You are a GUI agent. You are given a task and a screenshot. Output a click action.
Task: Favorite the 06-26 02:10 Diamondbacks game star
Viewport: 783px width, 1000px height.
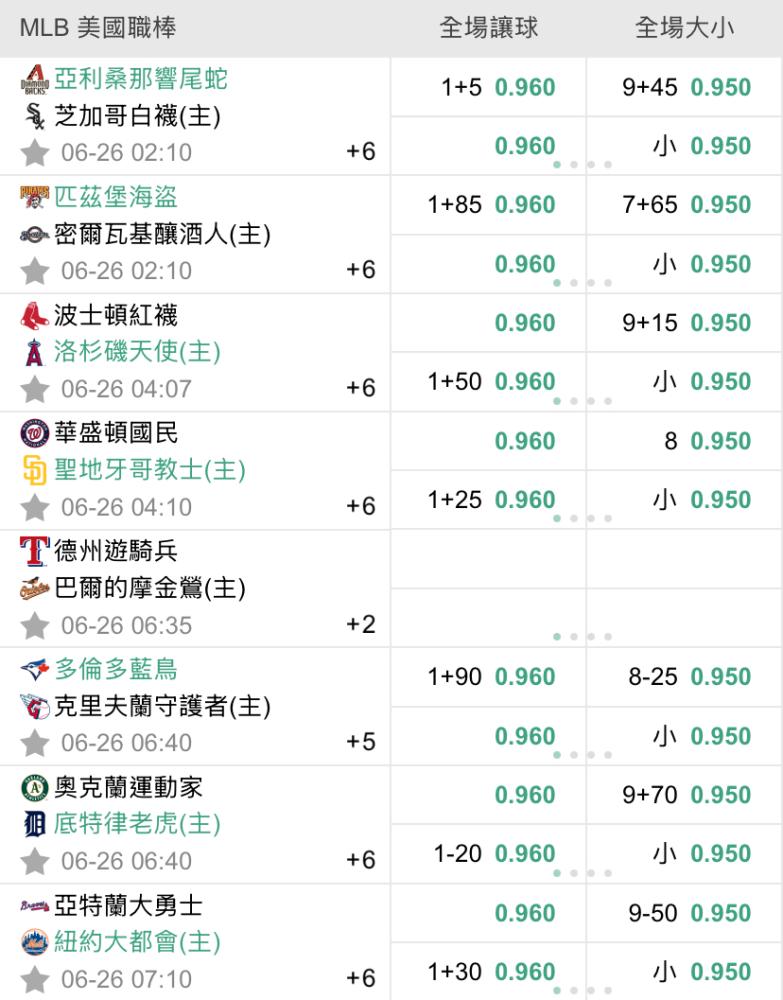pos(34,153)
